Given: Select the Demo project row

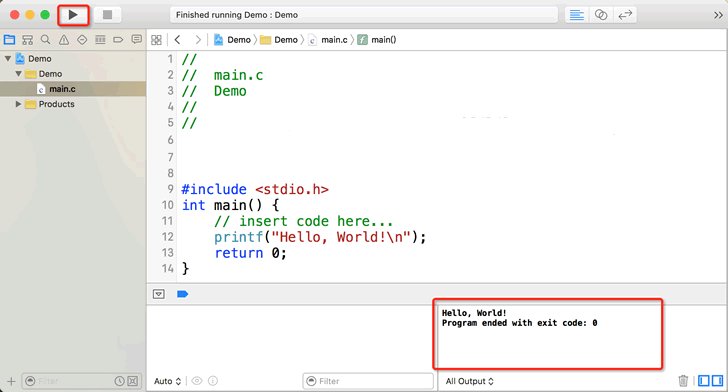Looking at the screenshot, I should (73, 59).
